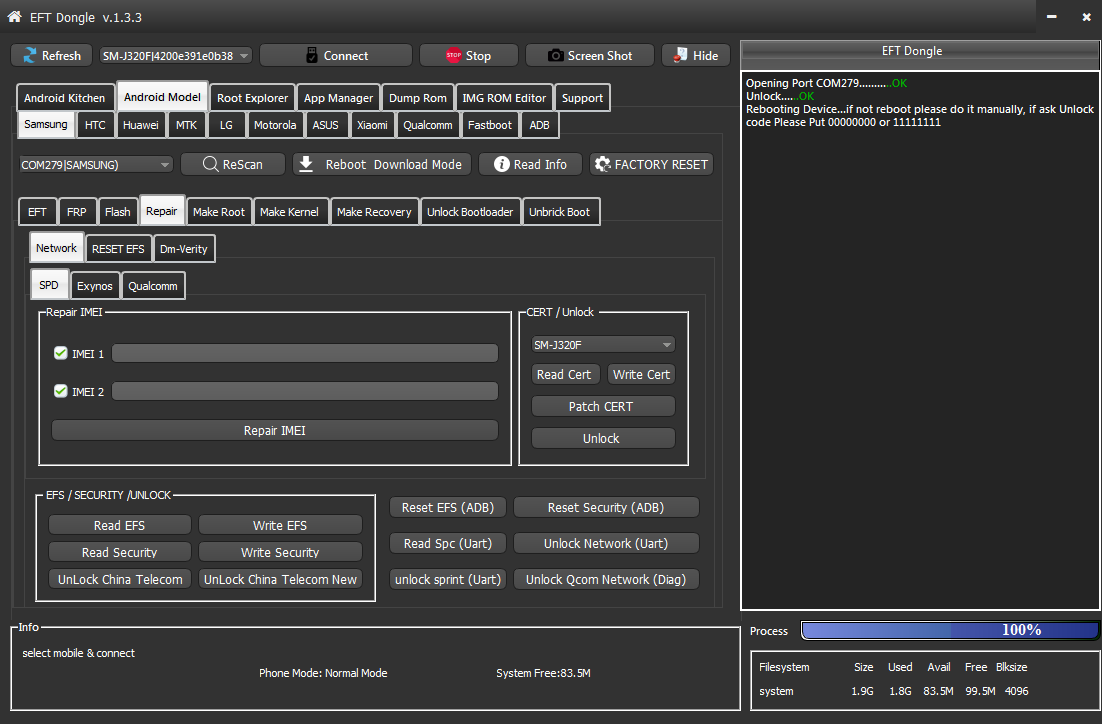Click the EFT Dongle log panel header
The width and height of the screenshot is (1102, 724).
pyautogui.click(x=920, y=53)
